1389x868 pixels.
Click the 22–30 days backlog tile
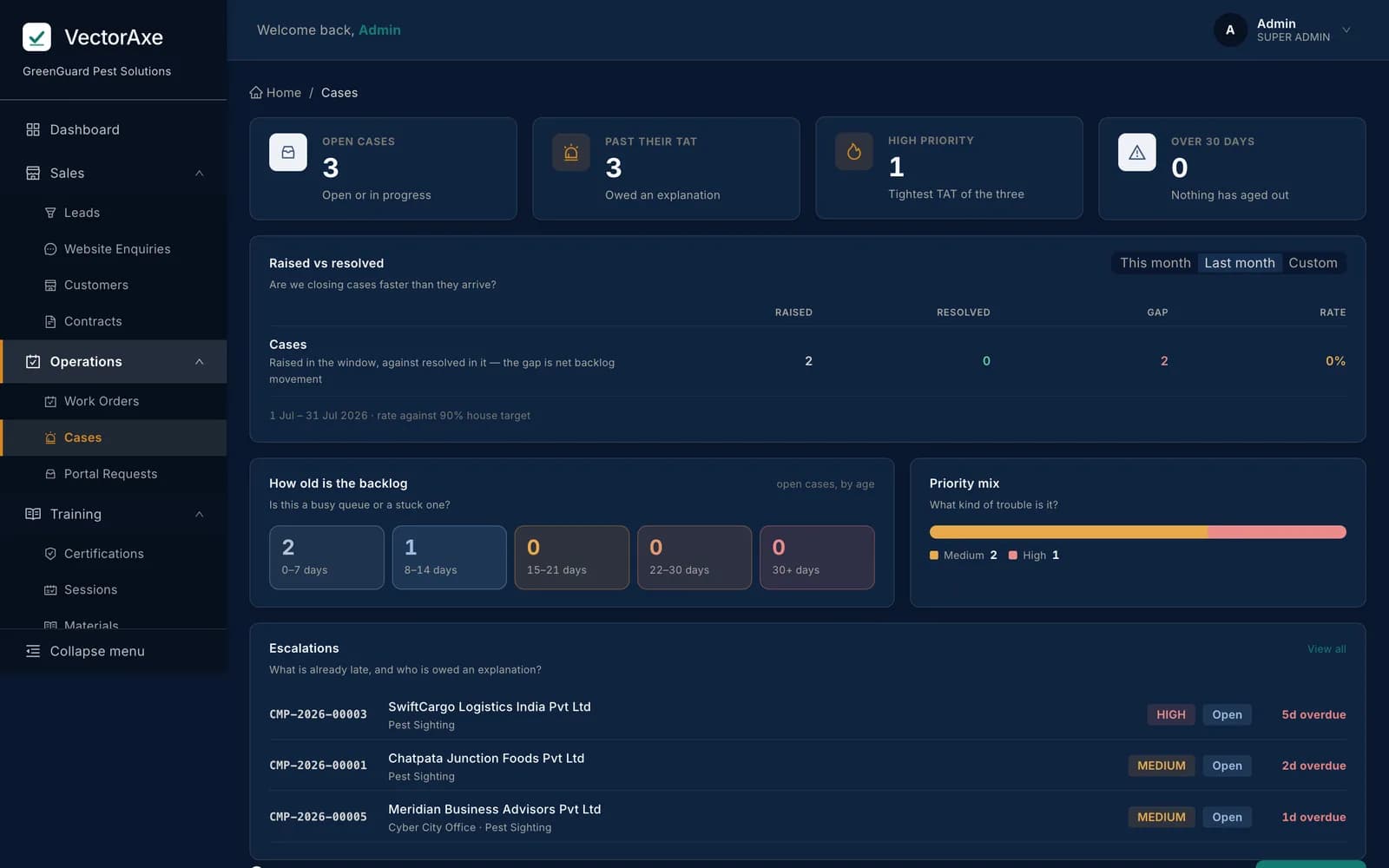[x=694, y=557]
